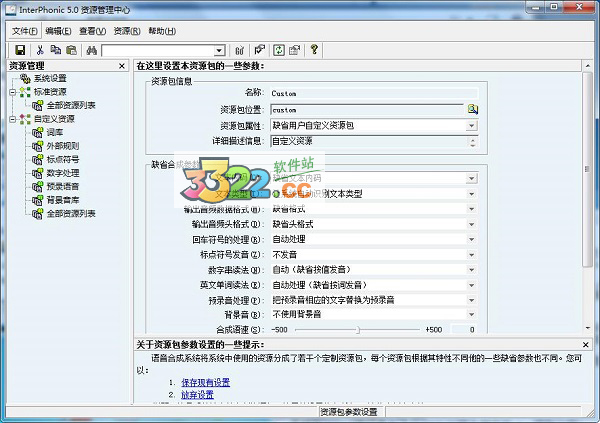600x423 pixels.
Task: Open the toolbar search combo box dropdown
Action: pos(219,51)
